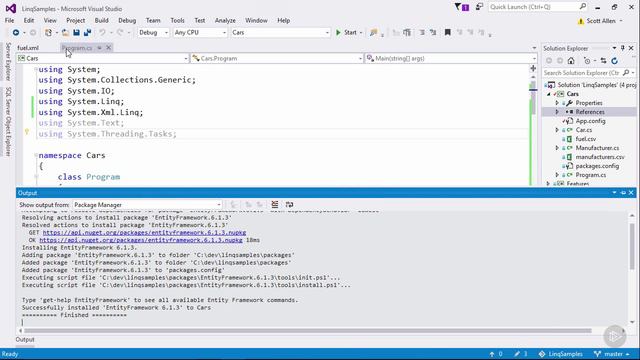Screen dimensions: 640x360
Task: Start debugging with the green Start button
Action: 346,32
